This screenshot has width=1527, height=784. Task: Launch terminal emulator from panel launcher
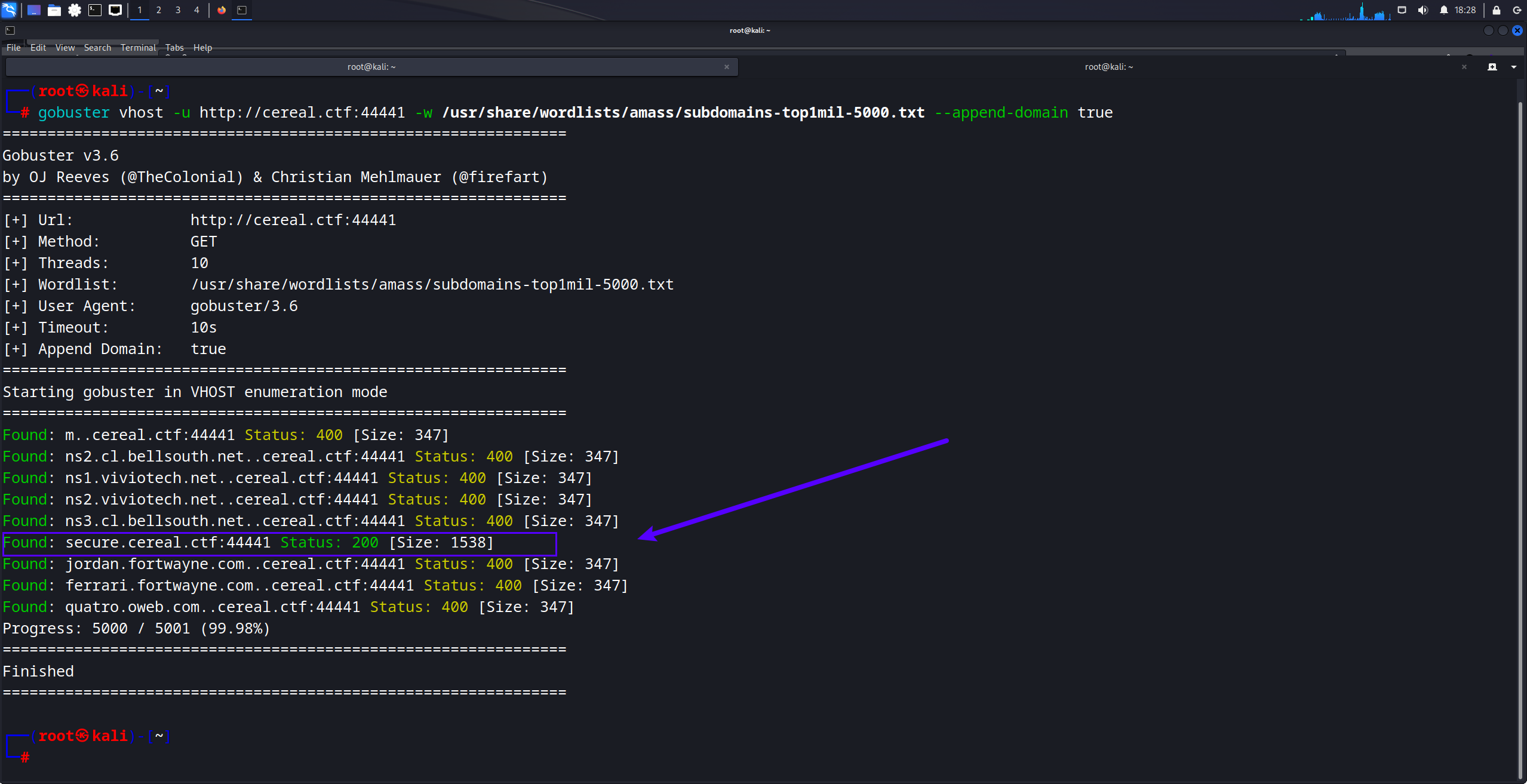click(x=95, y=10)
